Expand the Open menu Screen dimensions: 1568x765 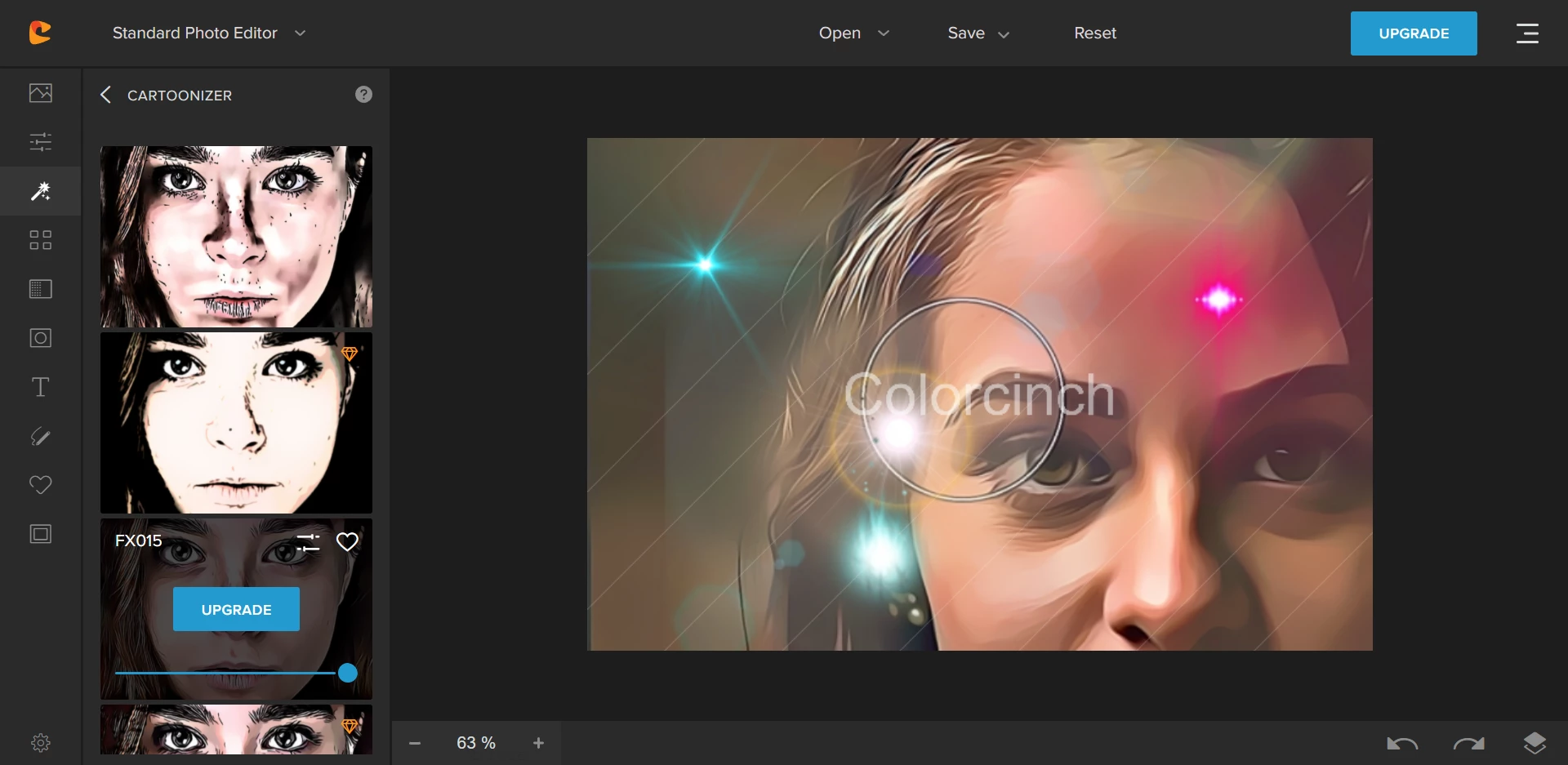[853, 33]
